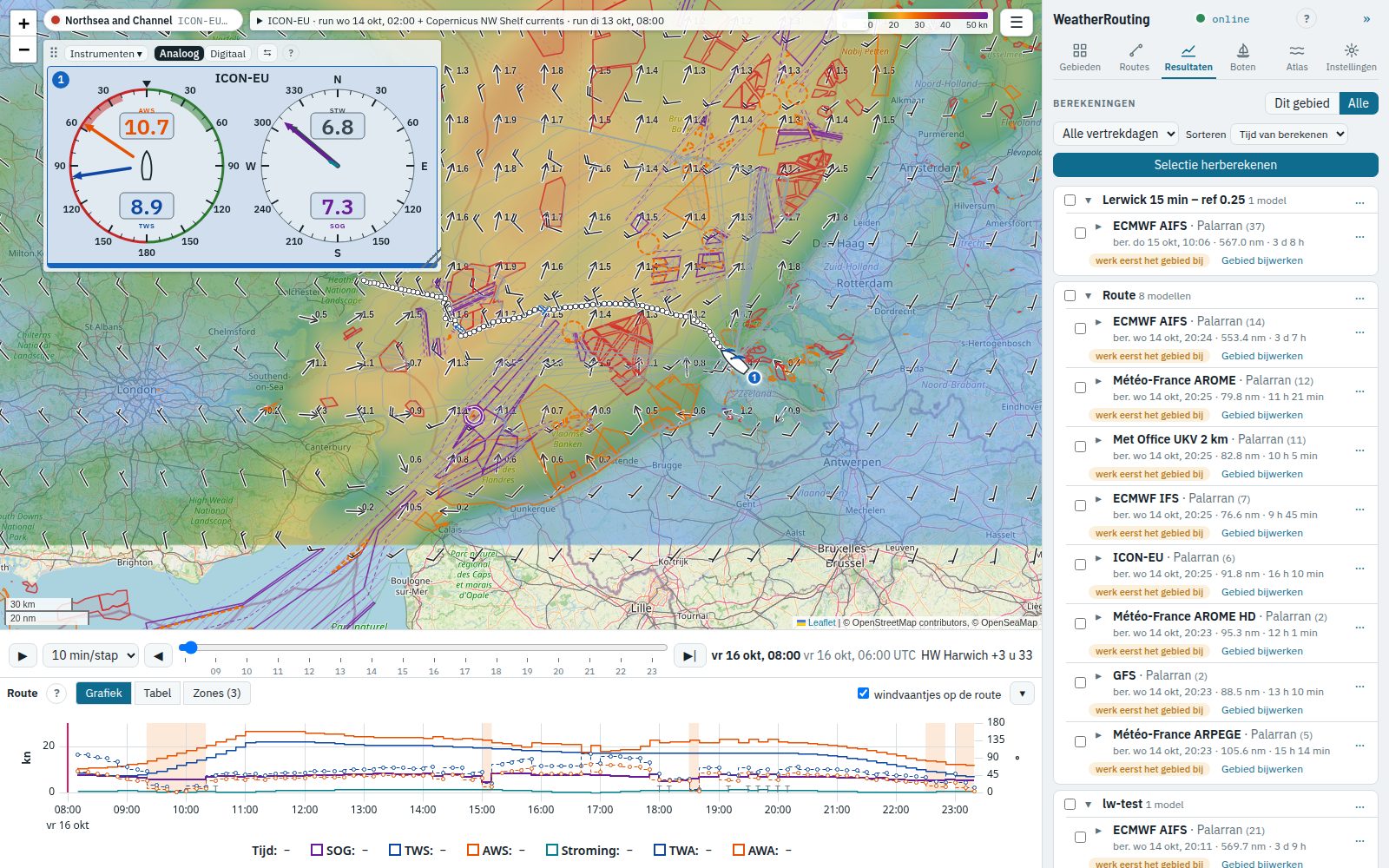This screenshot has width=1389, height=868.
Task: Zoom out on the map
Action: 23,50
